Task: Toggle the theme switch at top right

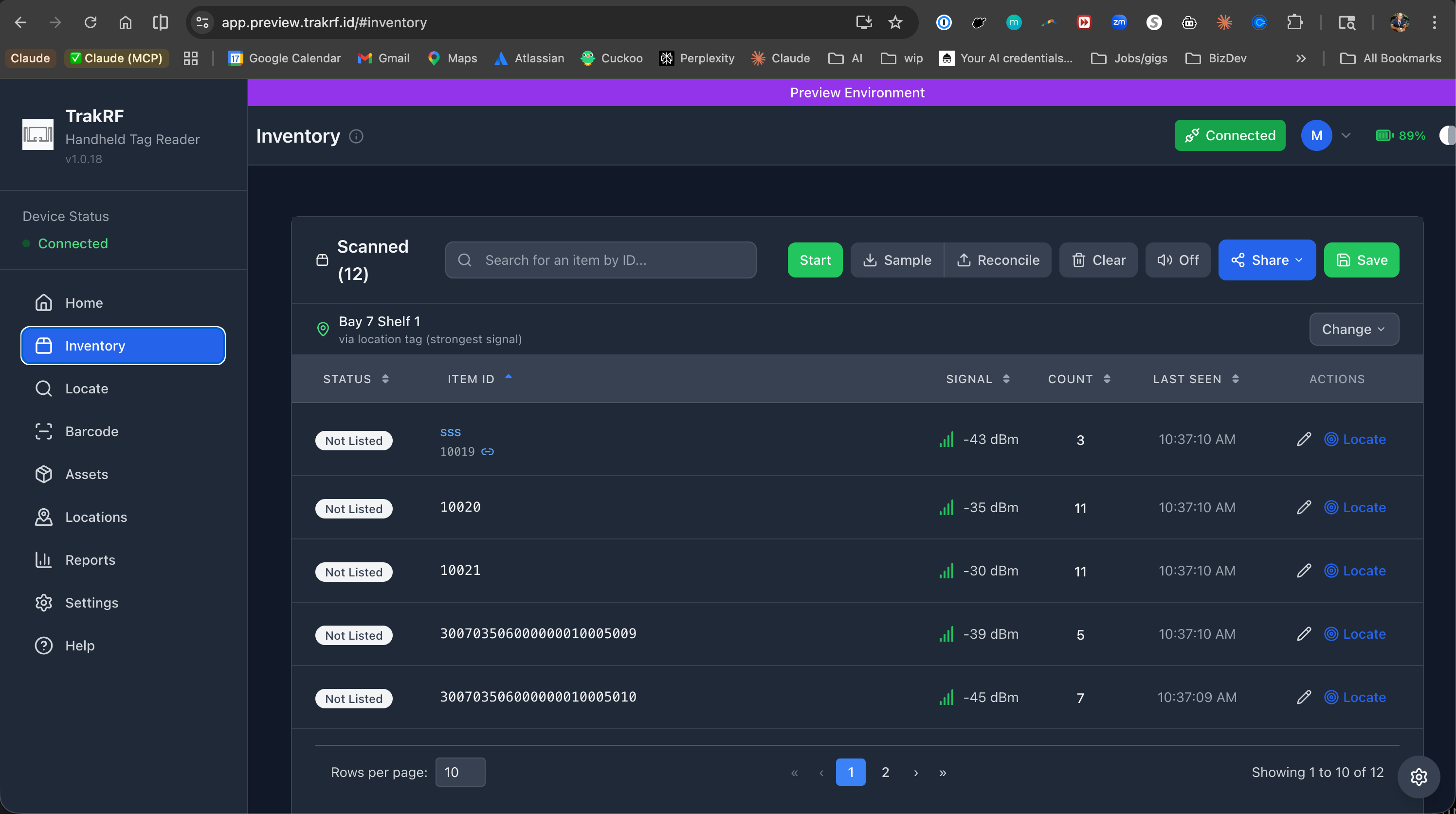Action: coord(1447,136)
